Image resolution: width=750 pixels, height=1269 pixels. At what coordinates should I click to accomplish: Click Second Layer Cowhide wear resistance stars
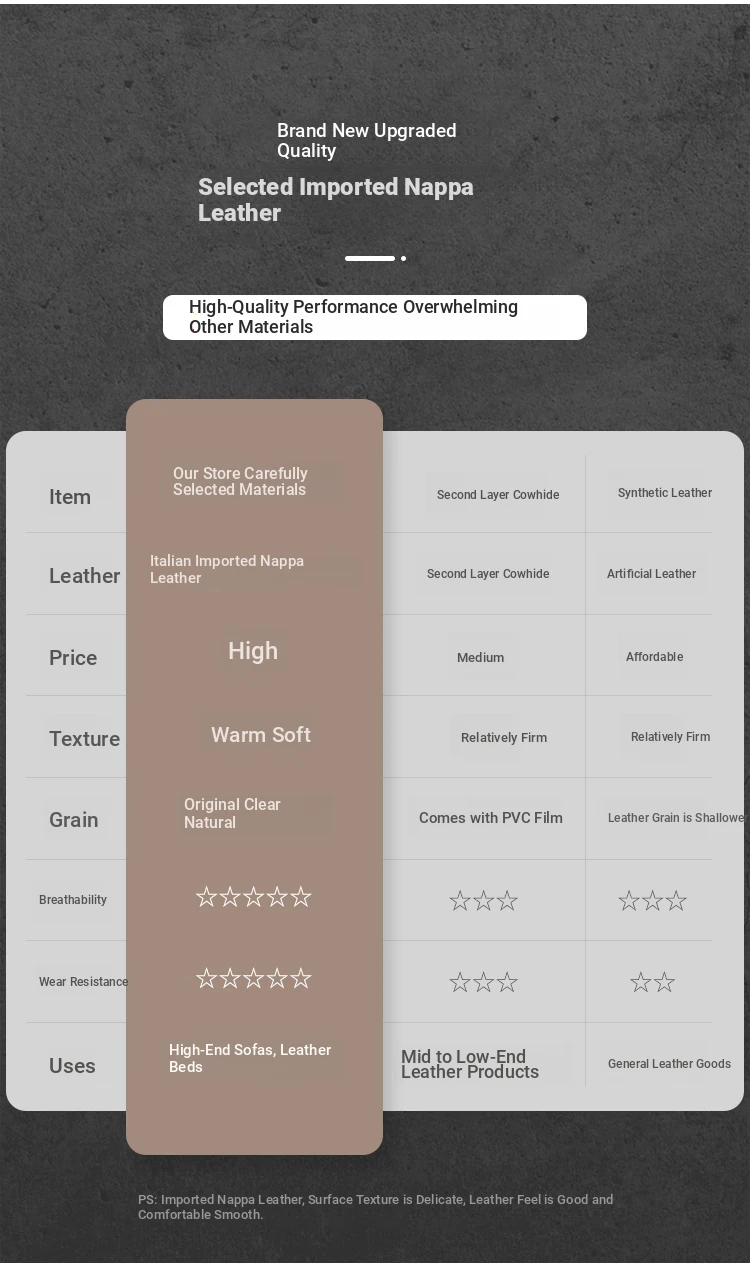pyautogui.click(x=483, y=982)
